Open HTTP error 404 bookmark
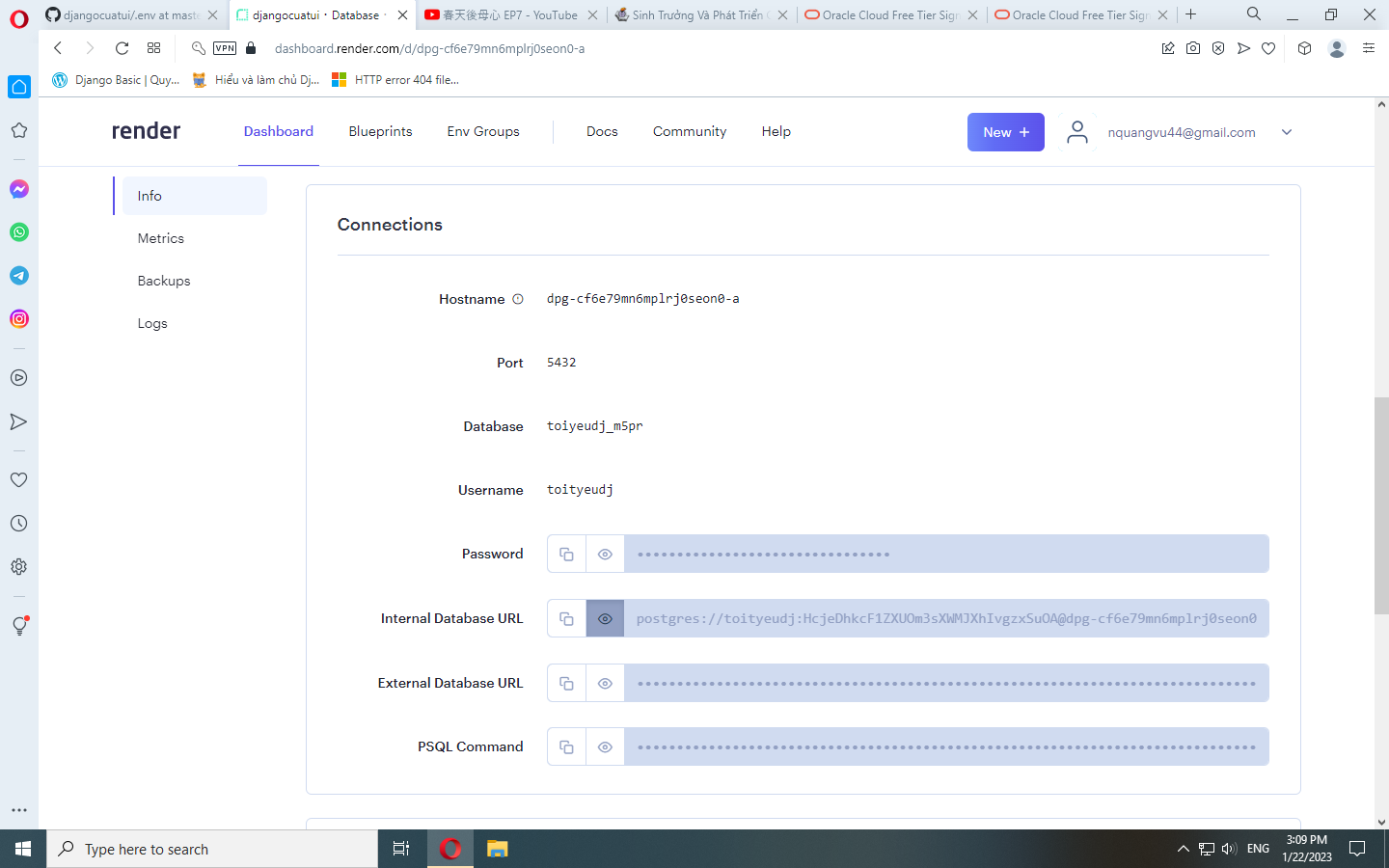The width and height of the screenshot is (1389, 868). tap(395, 80)
